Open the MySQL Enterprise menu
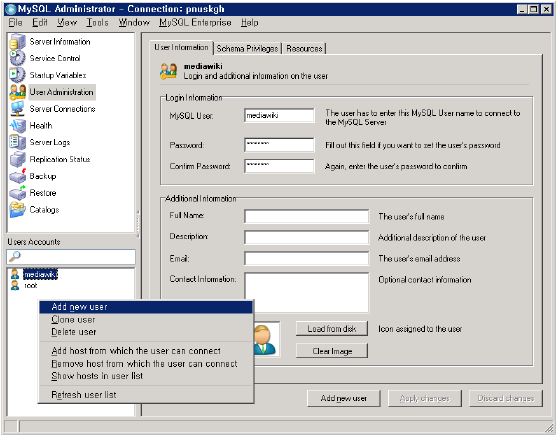Screen dimensions: 556x435 pyautogui.click(x=195, y=23)
